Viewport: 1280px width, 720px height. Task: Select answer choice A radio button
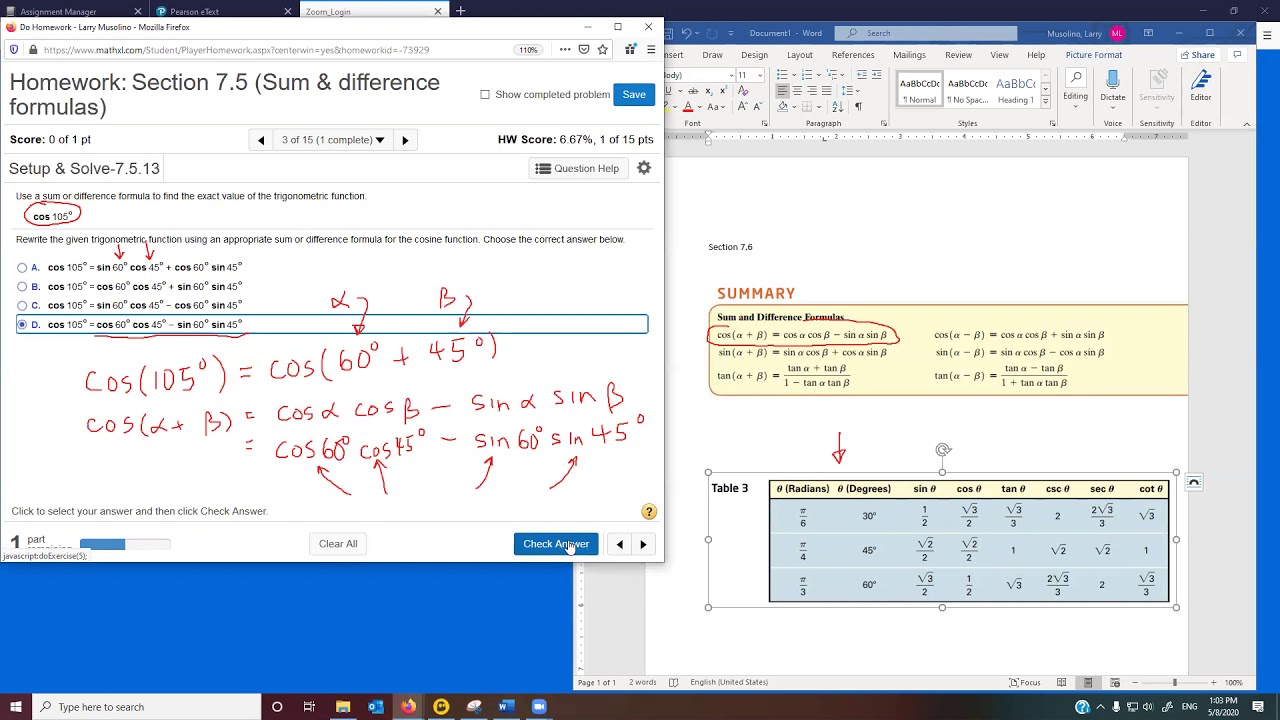coord(22,268)
